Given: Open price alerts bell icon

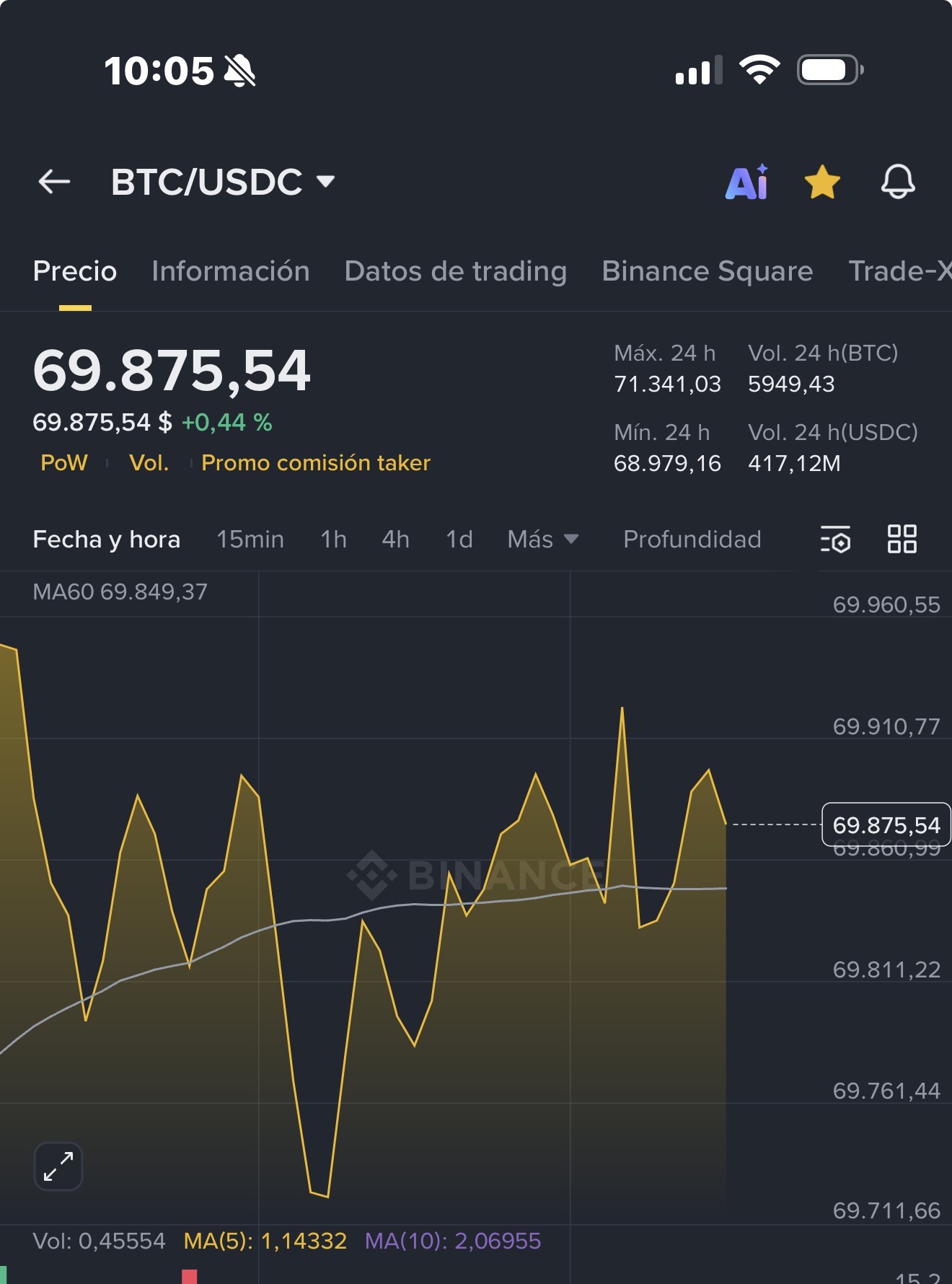Looking at the screenshot, I should 898,182.
